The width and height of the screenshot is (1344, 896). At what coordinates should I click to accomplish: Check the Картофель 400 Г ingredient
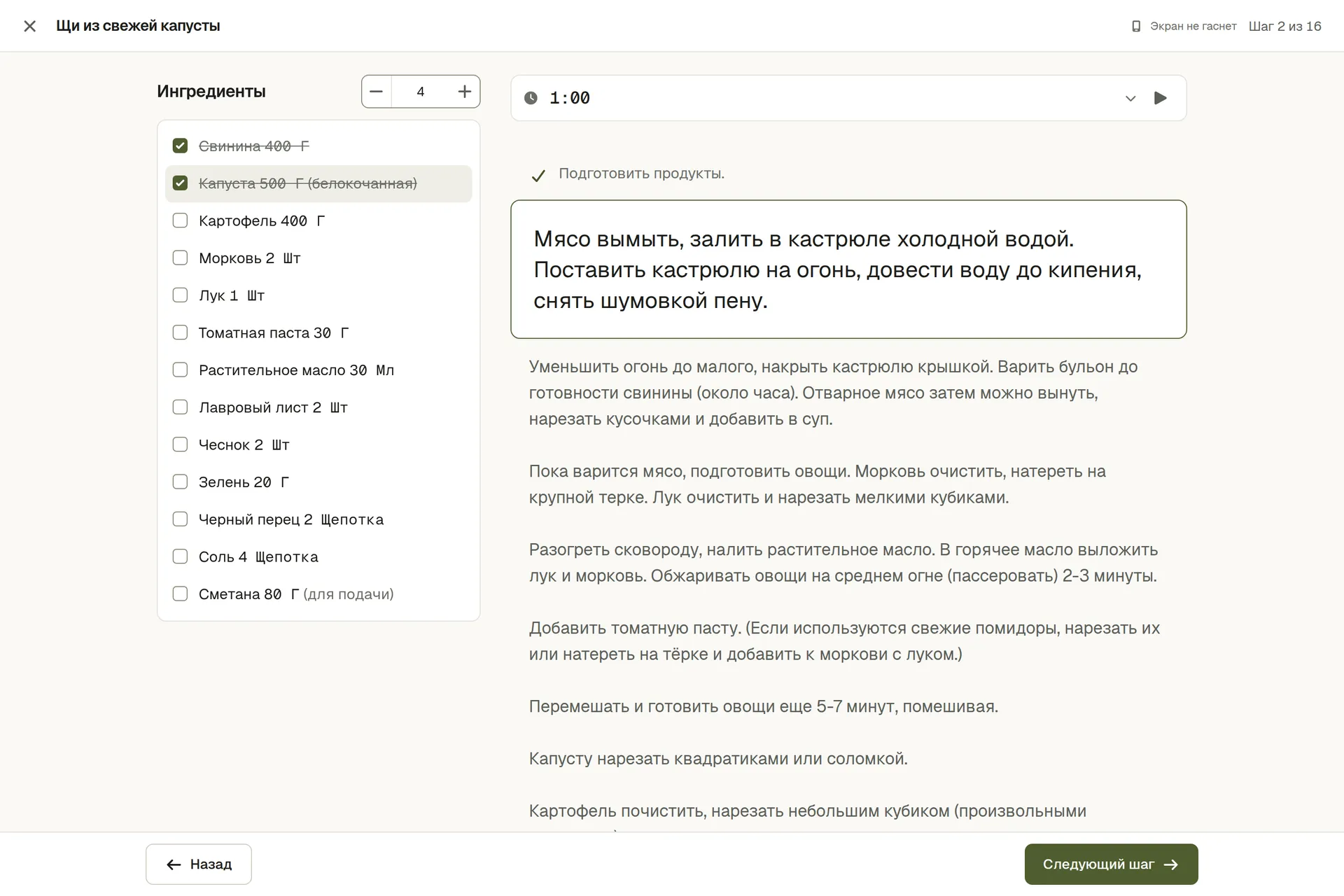point(180,220)
